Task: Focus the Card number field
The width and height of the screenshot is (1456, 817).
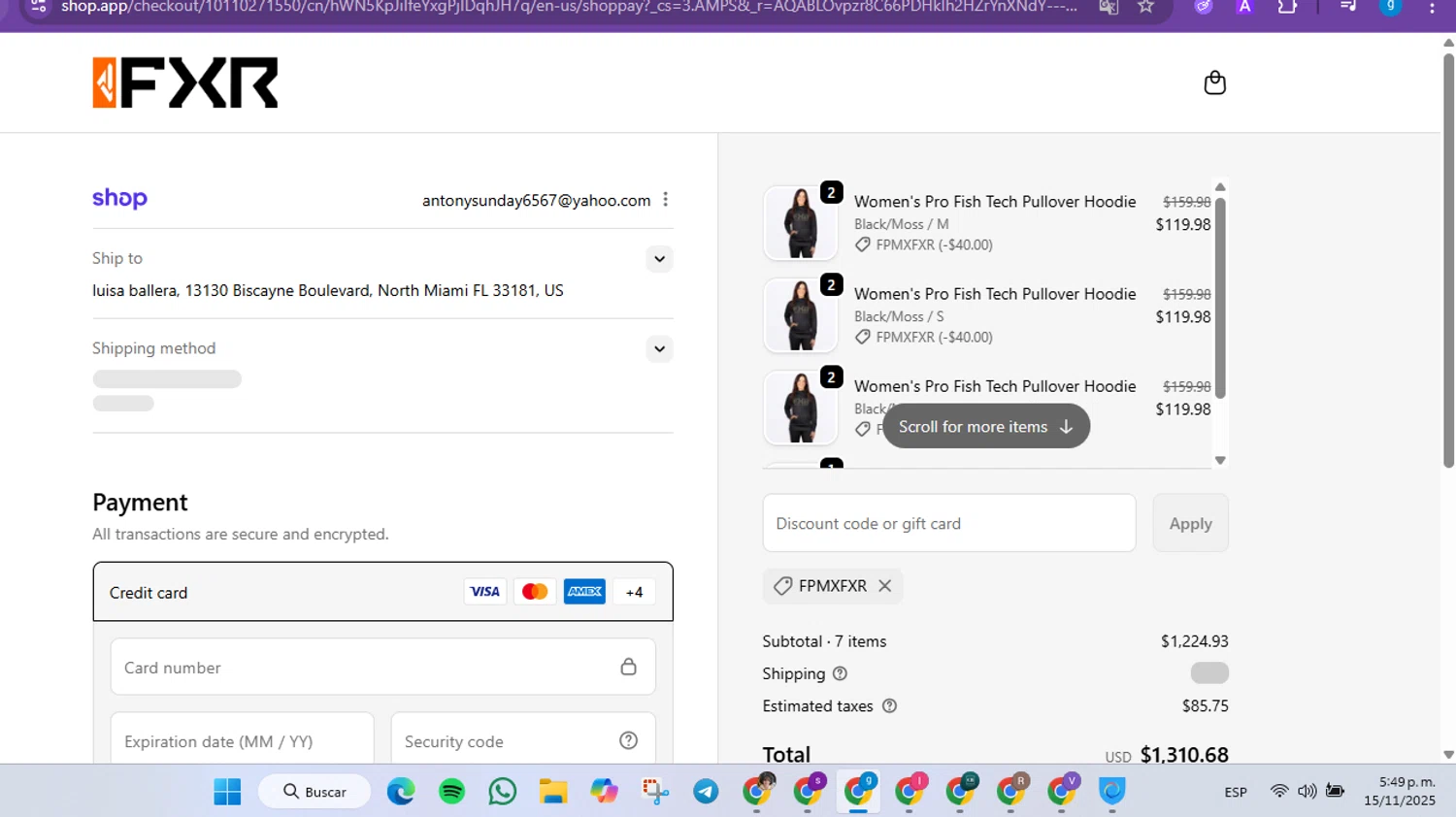Action: (x=382, y=668)
